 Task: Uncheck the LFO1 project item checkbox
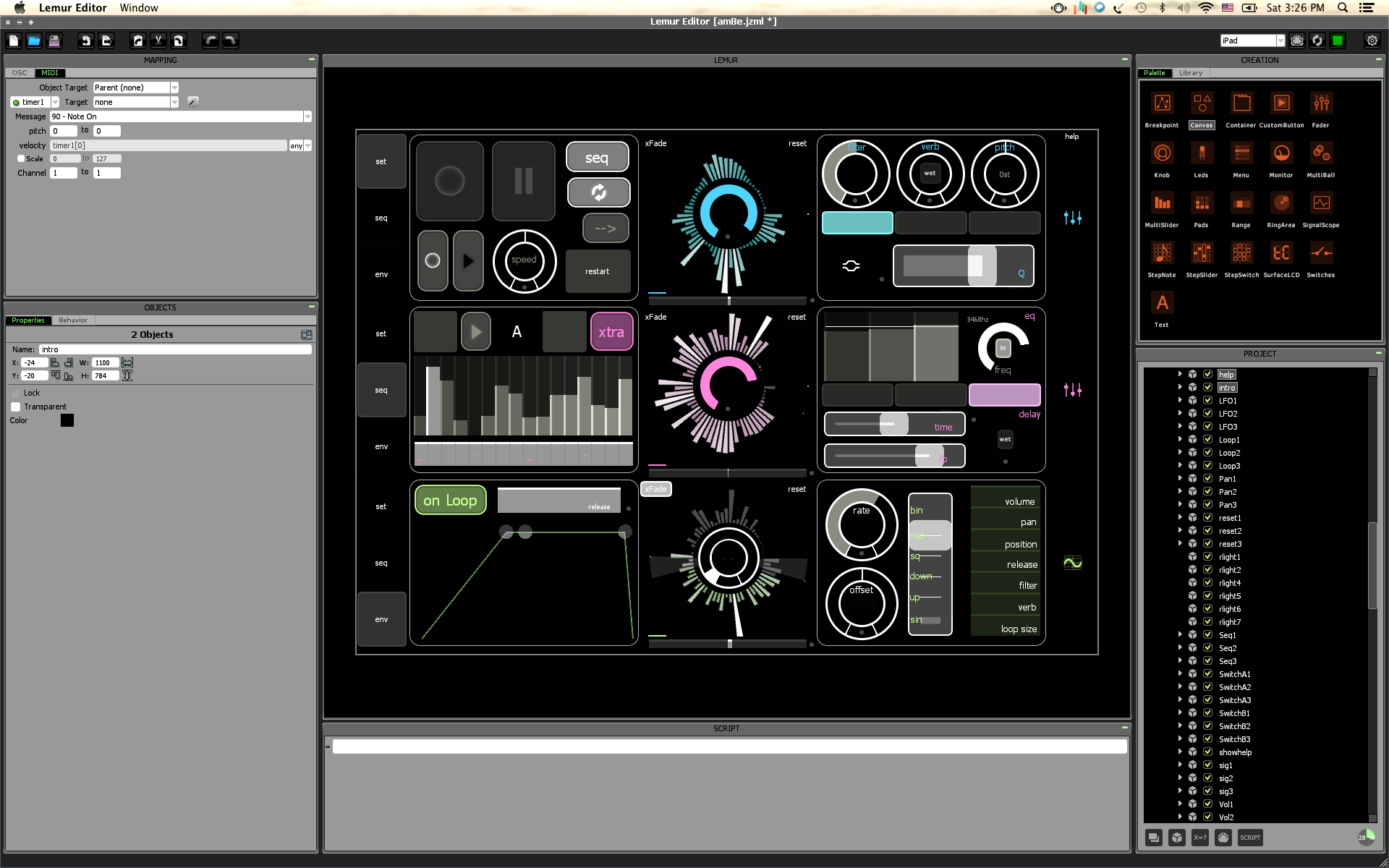point(1207,401)
